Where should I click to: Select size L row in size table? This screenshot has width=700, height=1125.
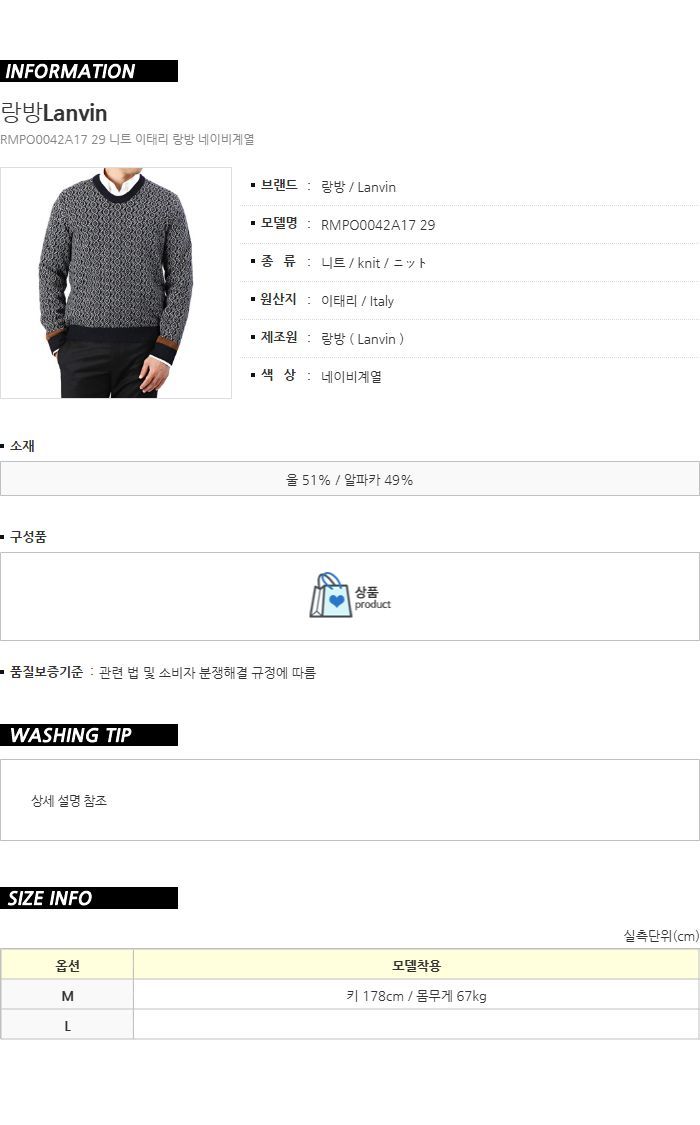click(350, 1025)
